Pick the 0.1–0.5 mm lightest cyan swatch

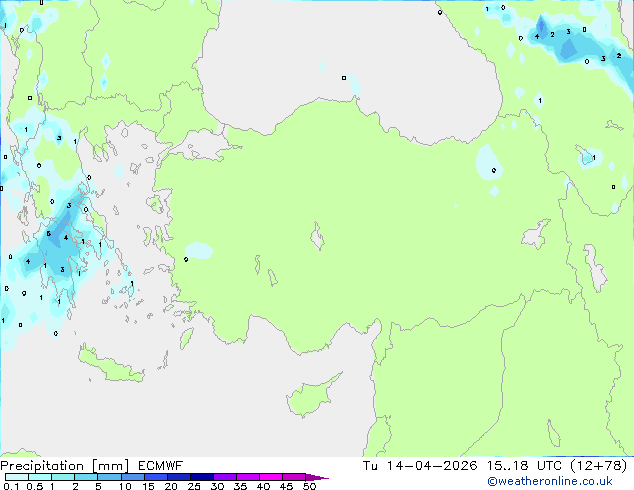[17, 477]
